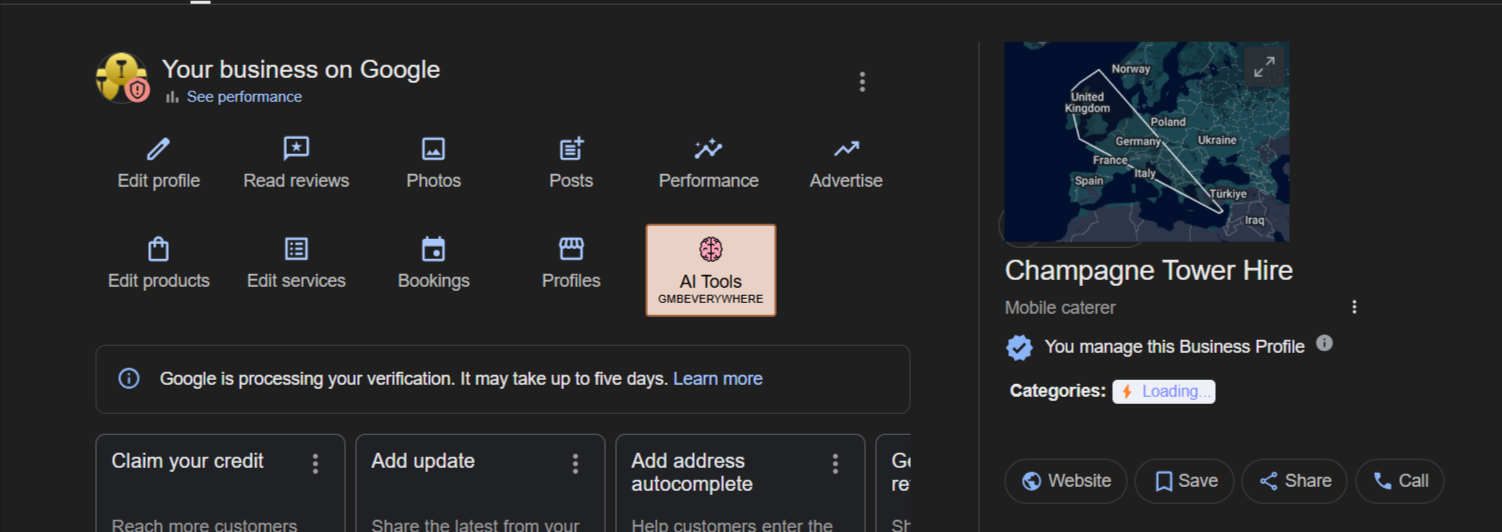Open Performance sparkle chart icon
This screenshot has width=1502, height=532.
pos(708,150)
